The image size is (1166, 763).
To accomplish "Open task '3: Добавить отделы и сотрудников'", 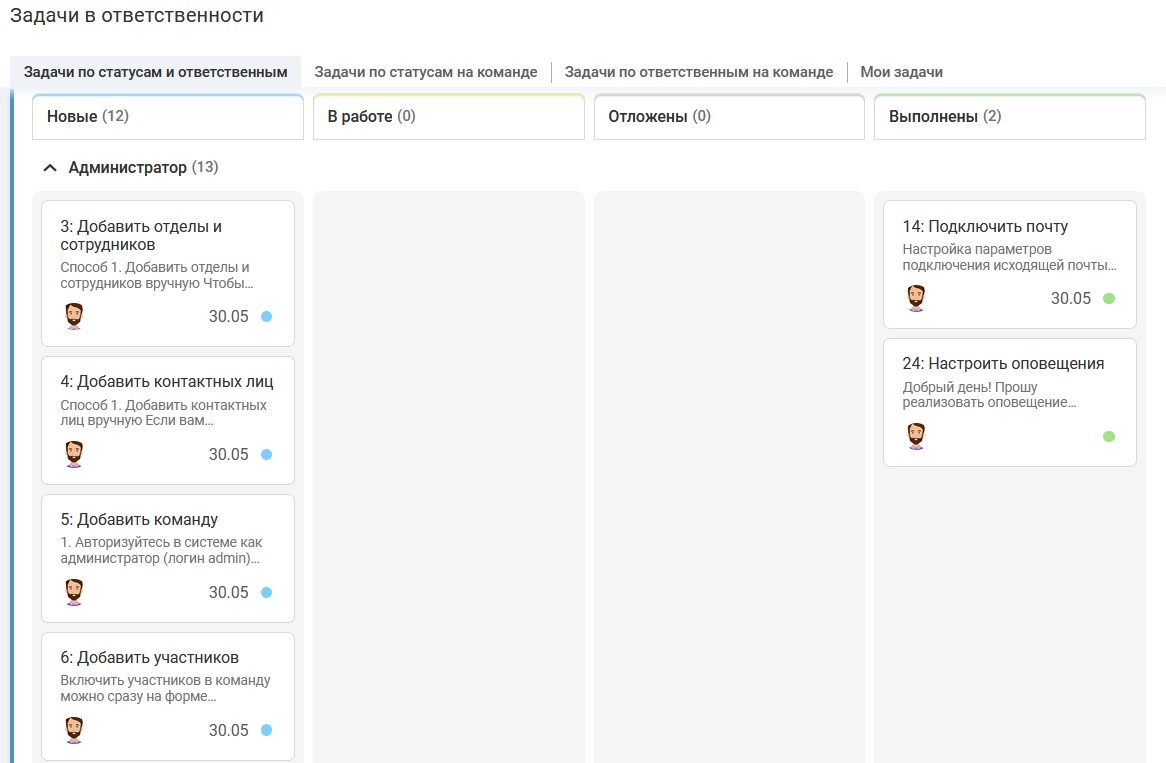I will point(141,235).
